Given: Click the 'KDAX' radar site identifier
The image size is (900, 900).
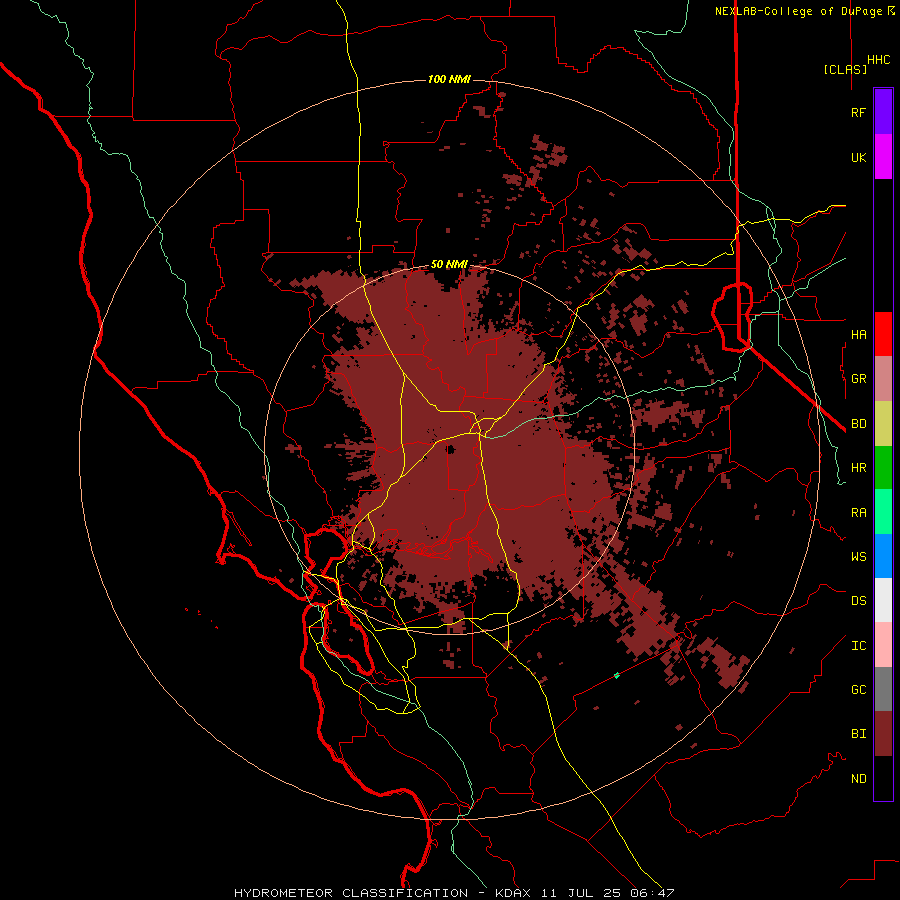Looking at the screenshot, I should pos(513,893).
